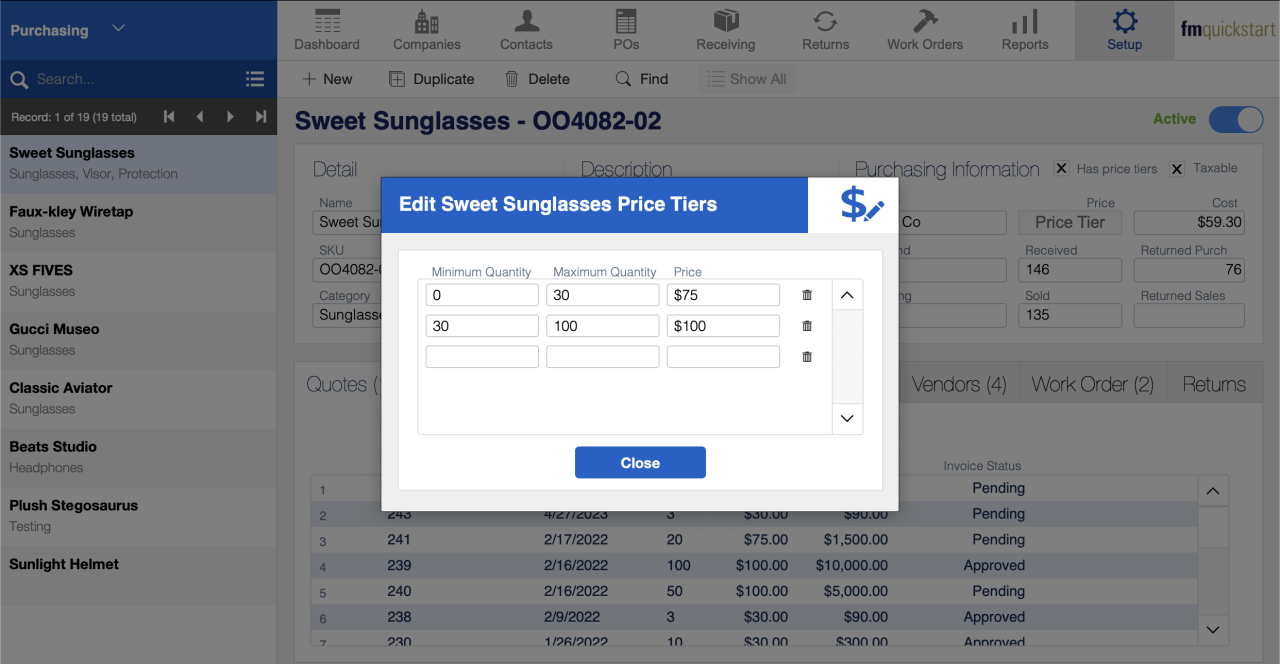Open the Returns module

[826, 30]
